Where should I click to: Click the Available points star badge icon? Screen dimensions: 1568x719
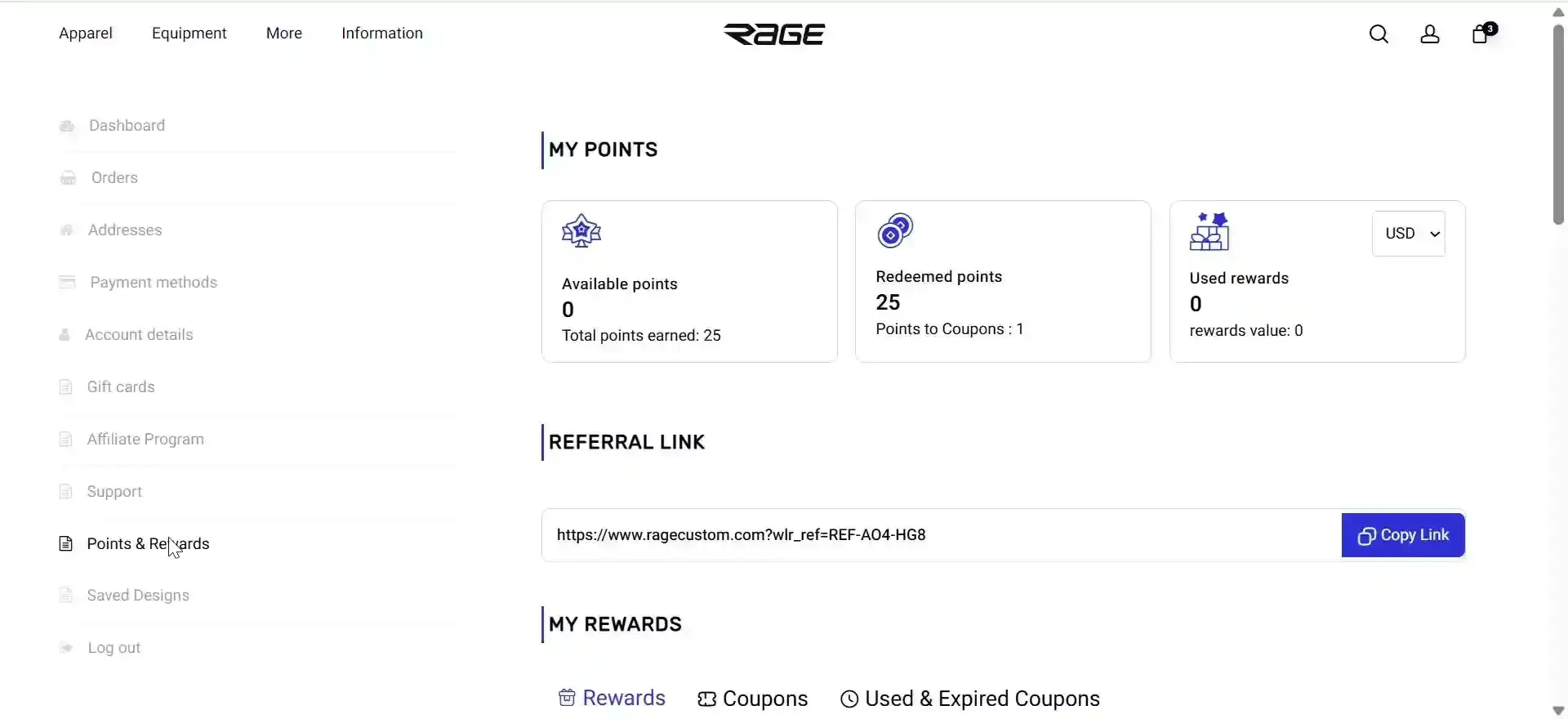tap(581, 231)
